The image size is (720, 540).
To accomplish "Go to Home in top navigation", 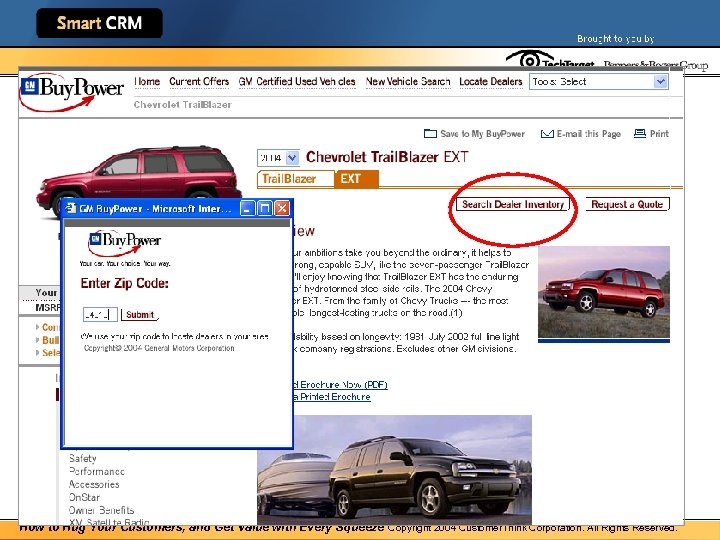I will 147,82.
